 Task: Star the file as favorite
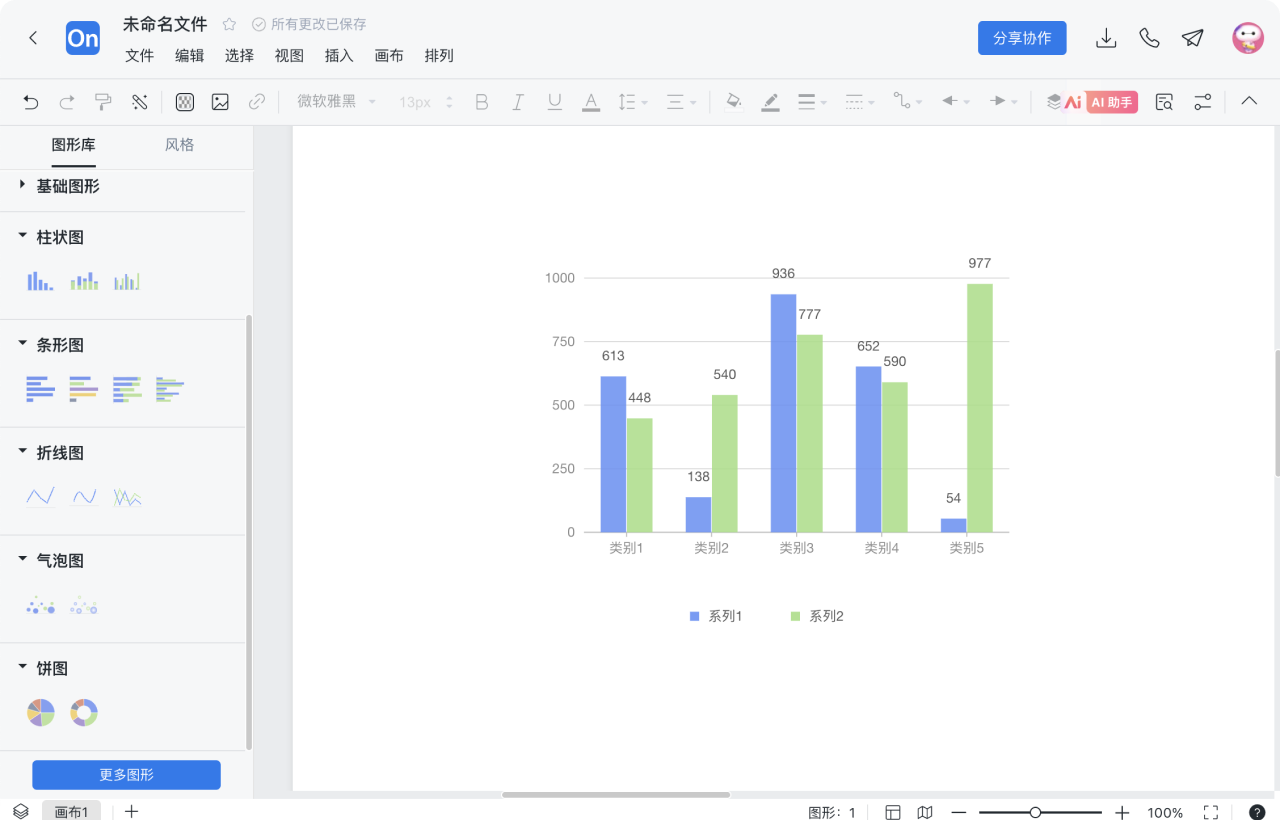[x=229, y=24]
